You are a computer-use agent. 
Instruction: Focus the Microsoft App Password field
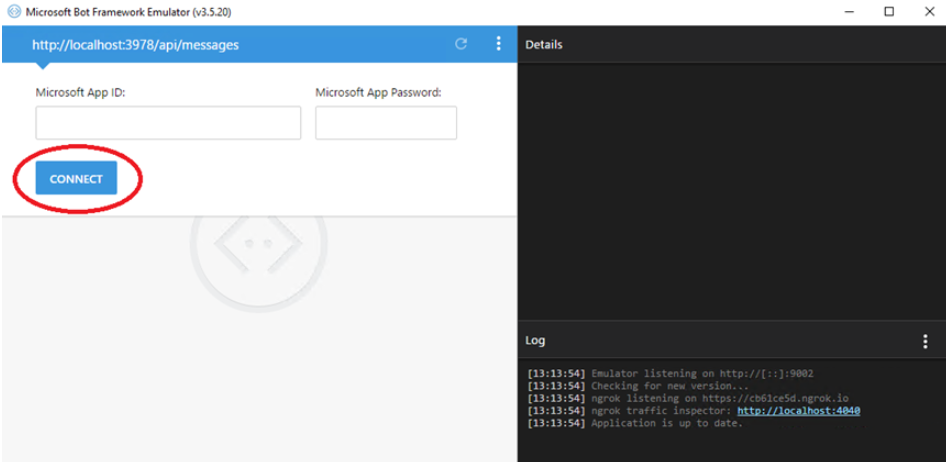tap(386, 123)
